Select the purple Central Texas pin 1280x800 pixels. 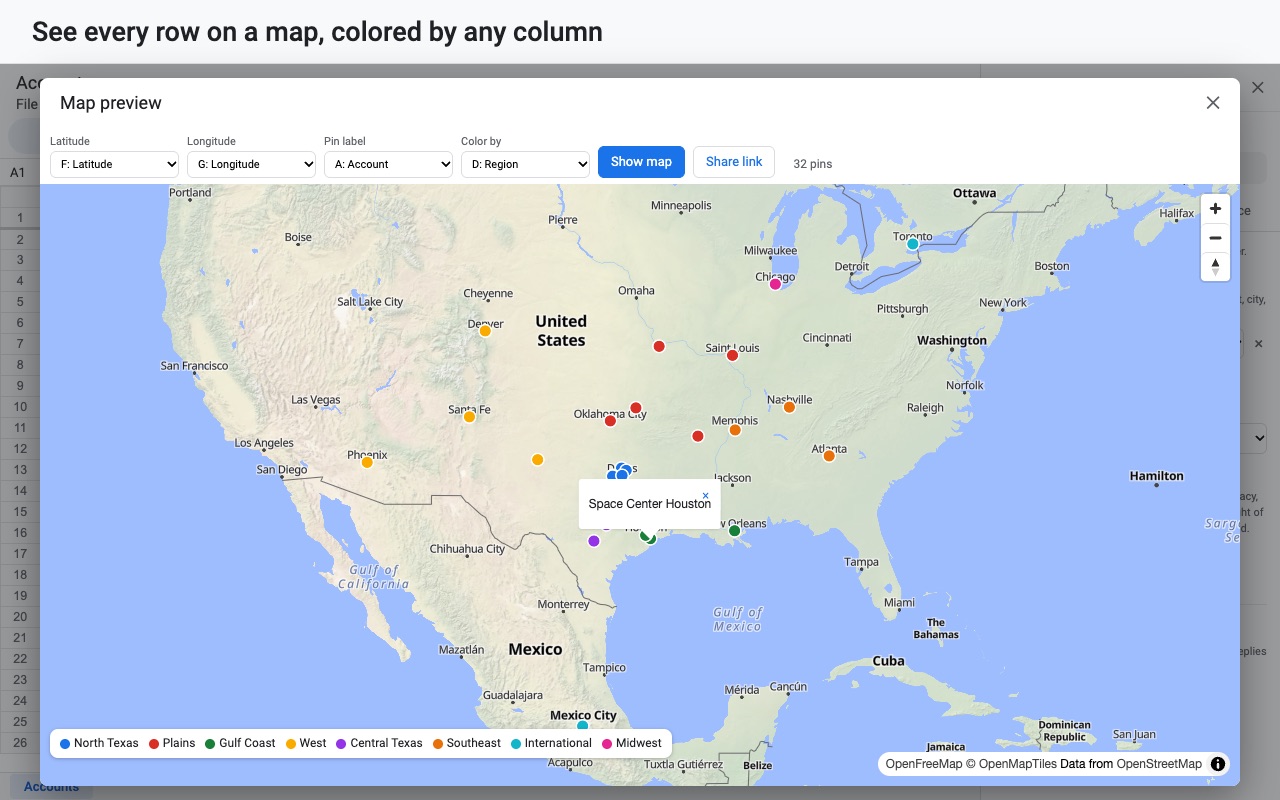[593, 541]
